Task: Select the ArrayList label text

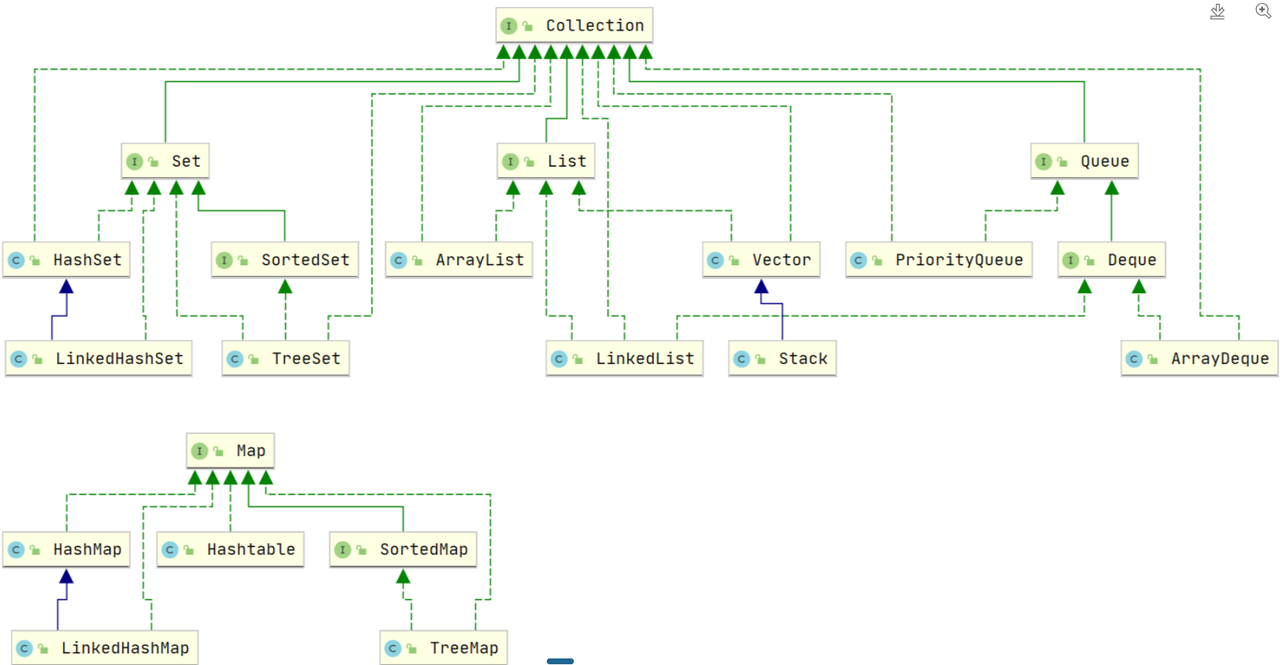Action: [480, 260]
